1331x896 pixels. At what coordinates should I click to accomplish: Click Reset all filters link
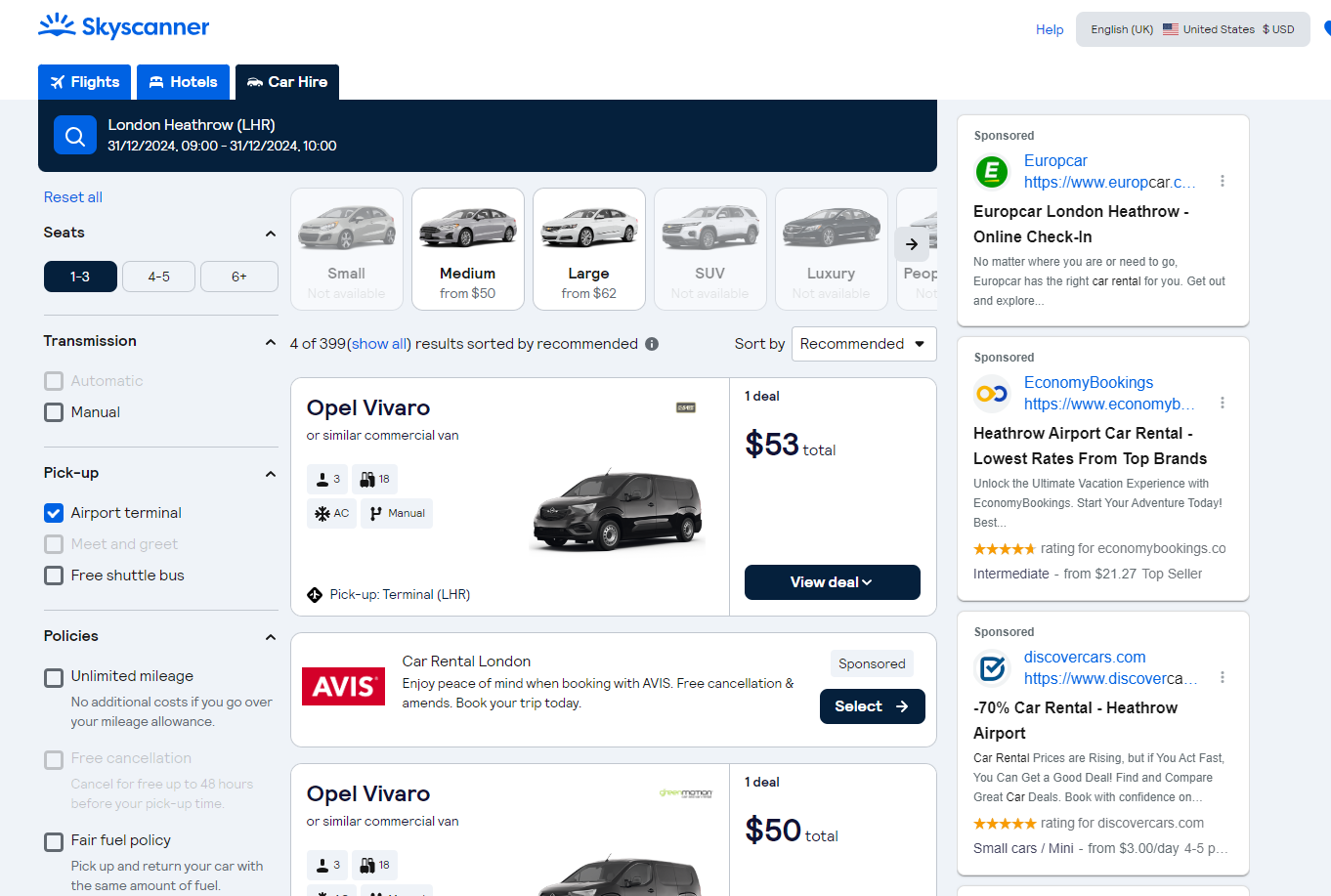73,197
